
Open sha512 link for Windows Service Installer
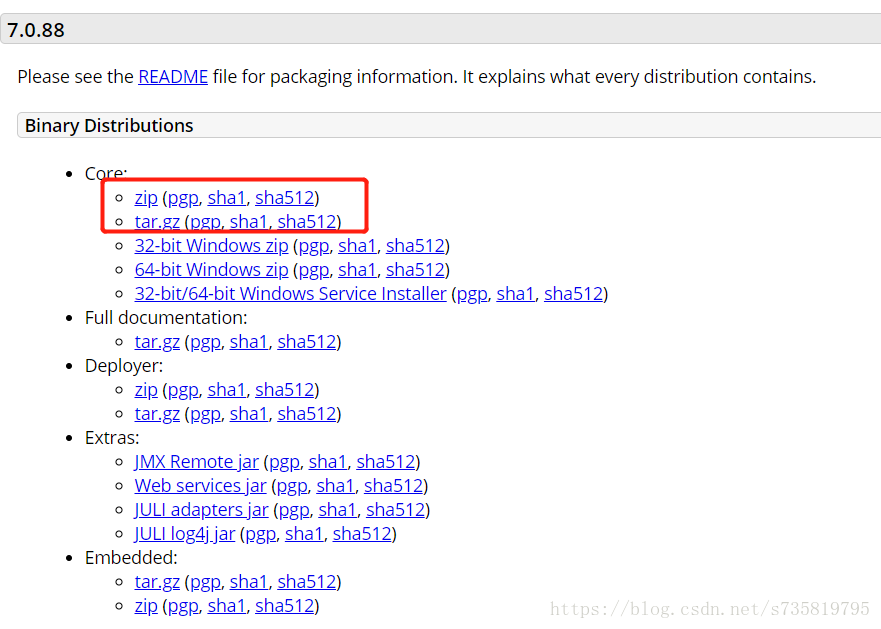click(574, 294)
